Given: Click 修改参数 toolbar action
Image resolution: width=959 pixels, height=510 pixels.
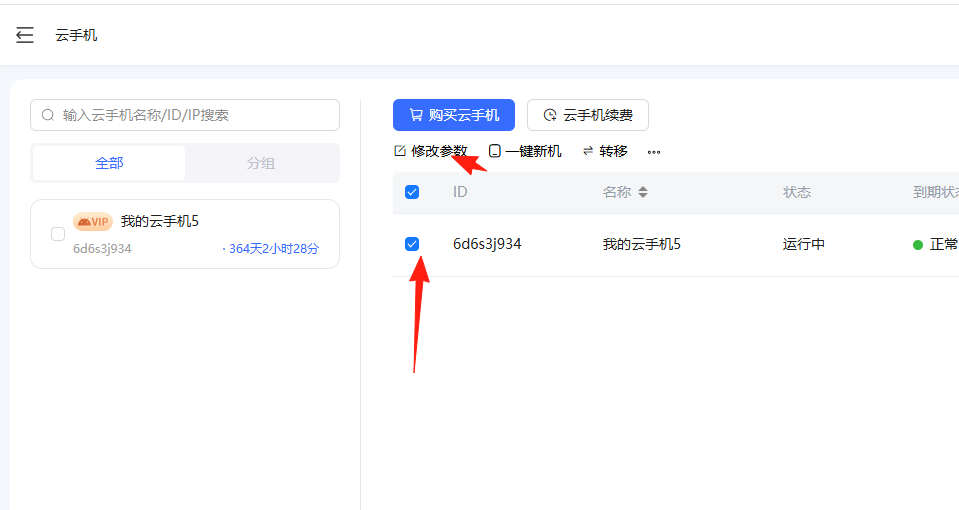Looking at the screenshot, I should [431, 151].
